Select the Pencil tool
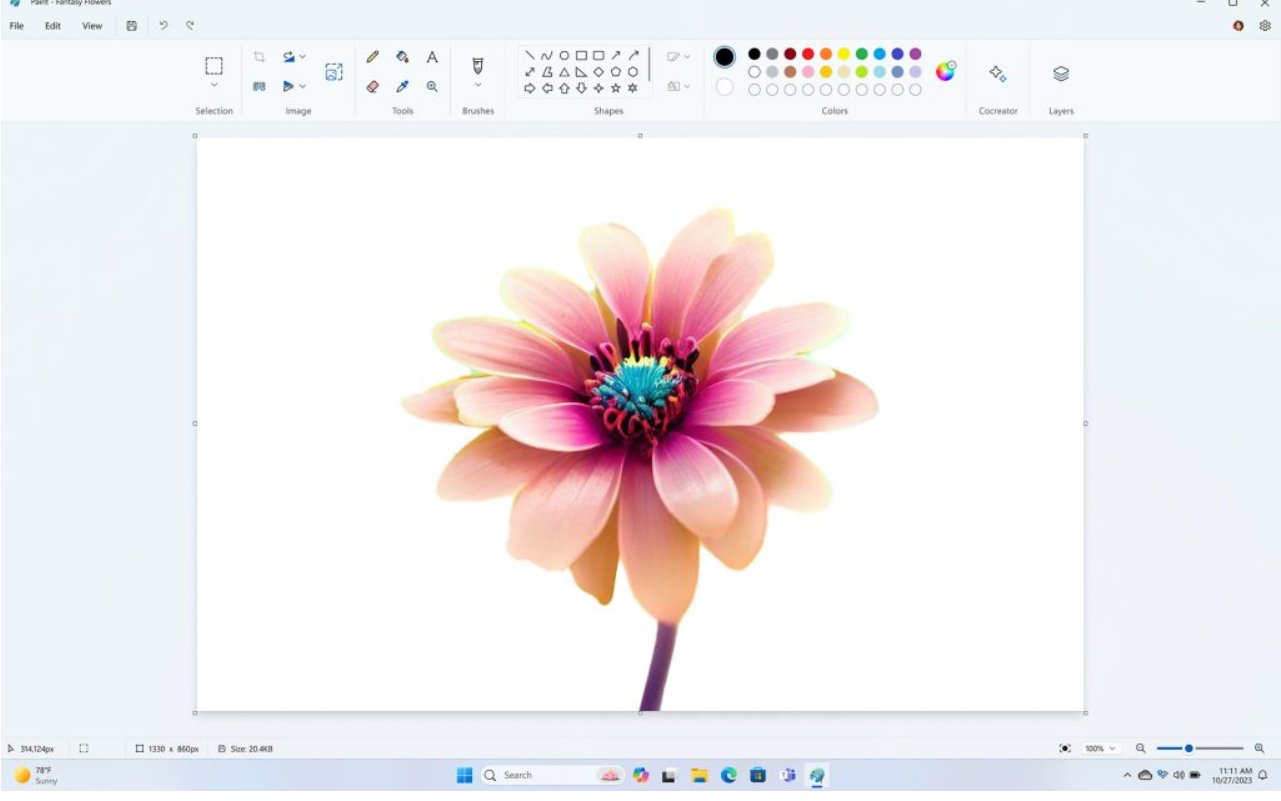 [373, 57]
